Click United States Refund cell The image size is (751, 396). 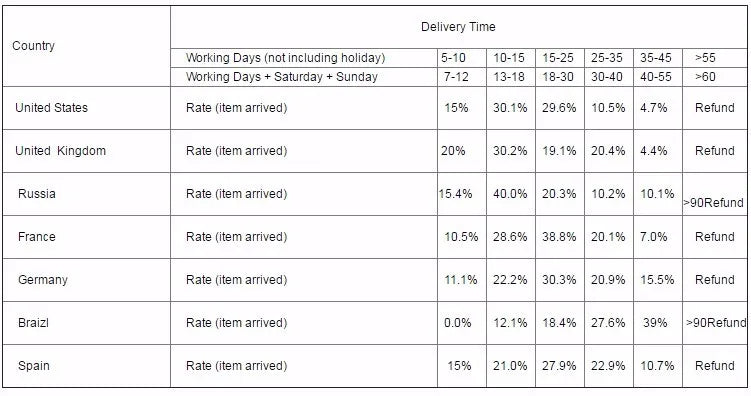point(715,108)
